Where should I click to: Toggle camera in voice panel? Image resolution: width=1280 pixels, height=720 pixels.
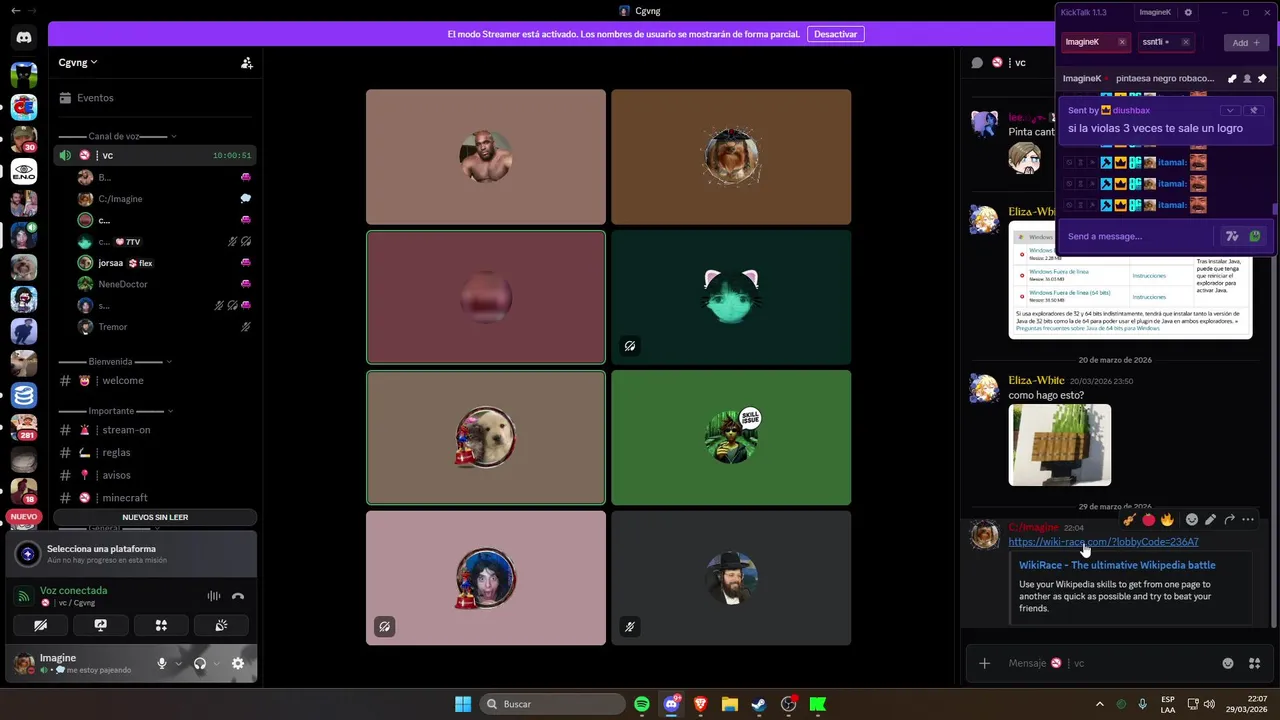pos(40,625)
